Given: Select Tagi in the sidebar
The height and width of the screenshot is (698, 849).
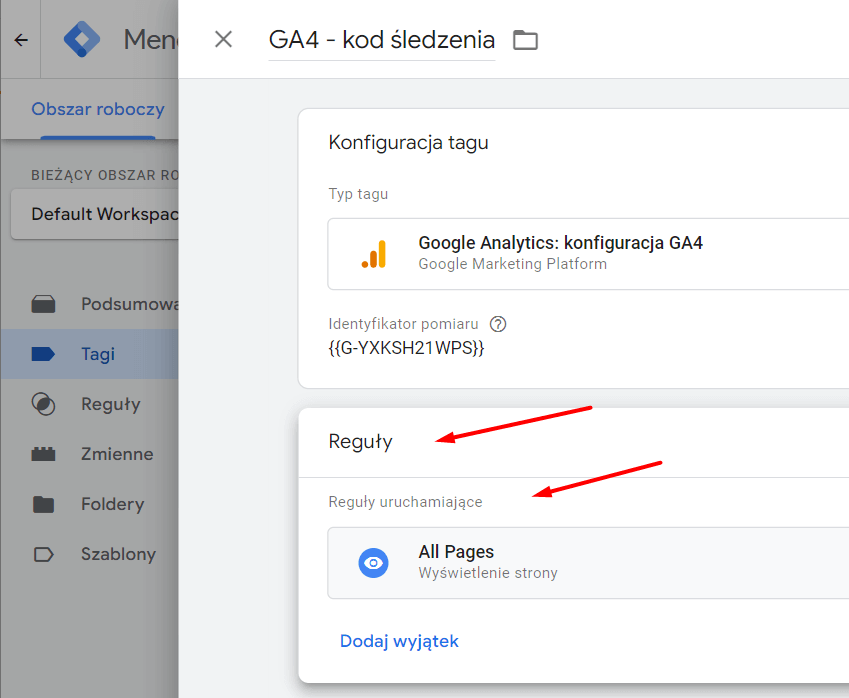Looking at the screenshot, I should [x=90, y=354].
